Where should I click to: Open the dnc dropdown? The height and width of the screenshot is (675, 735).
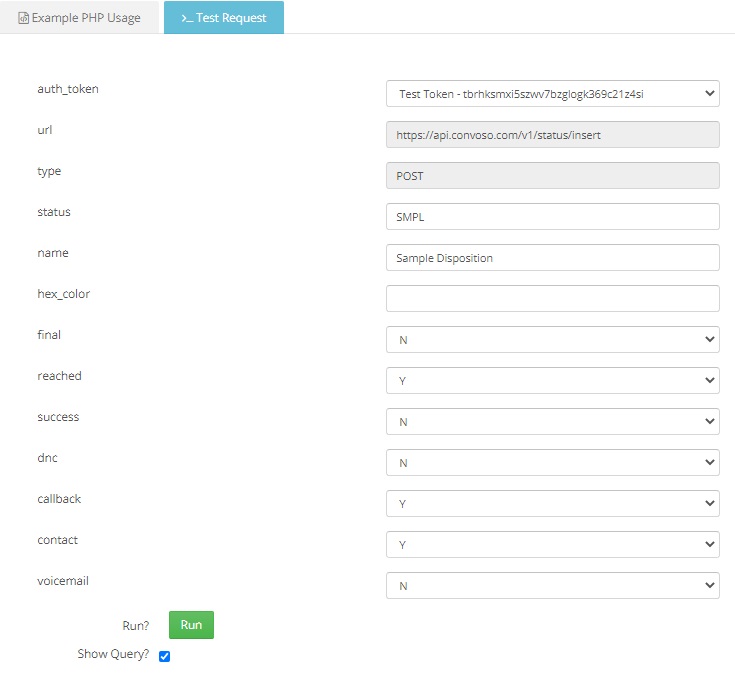coord(552,463)
